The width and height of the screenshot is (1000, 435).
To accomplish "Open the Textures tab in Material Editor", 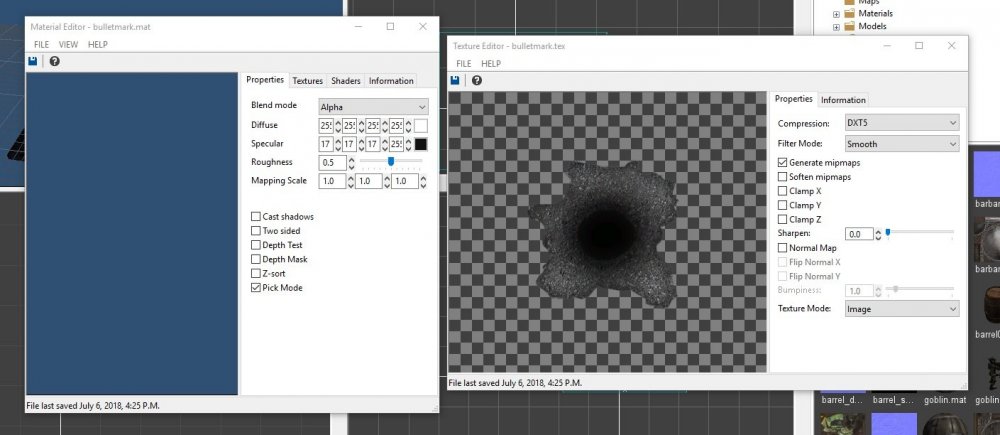I will pos(307,81).
